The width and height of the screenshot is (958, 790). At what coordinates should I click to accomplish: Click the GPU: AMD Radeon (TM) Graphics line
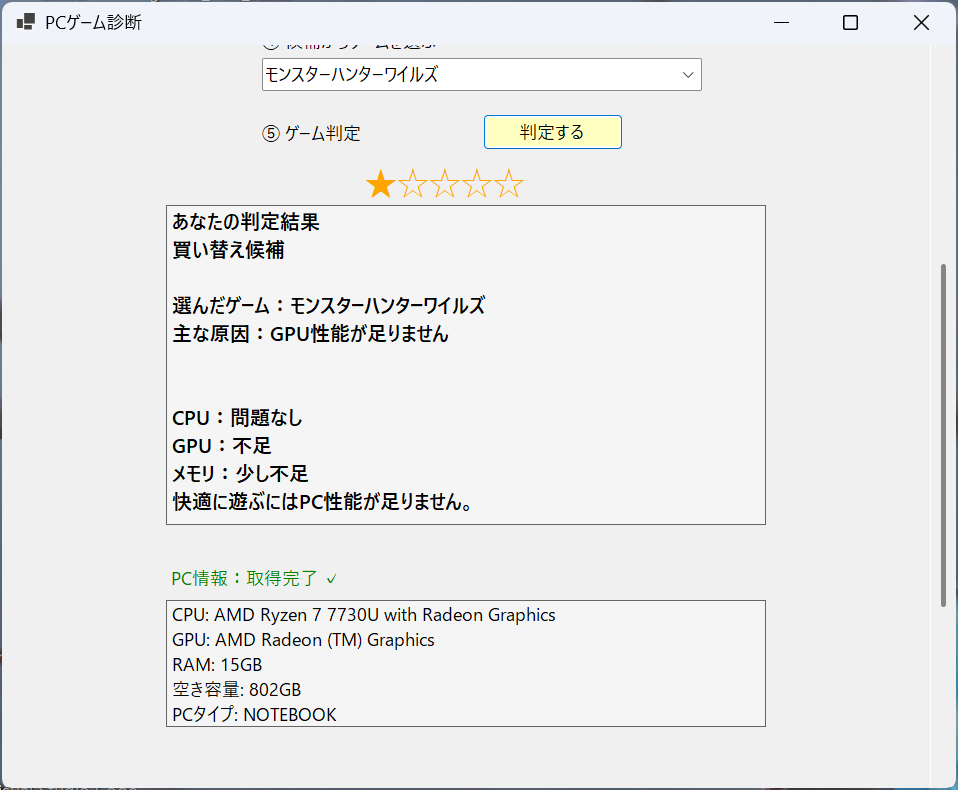tap(303, 640)
